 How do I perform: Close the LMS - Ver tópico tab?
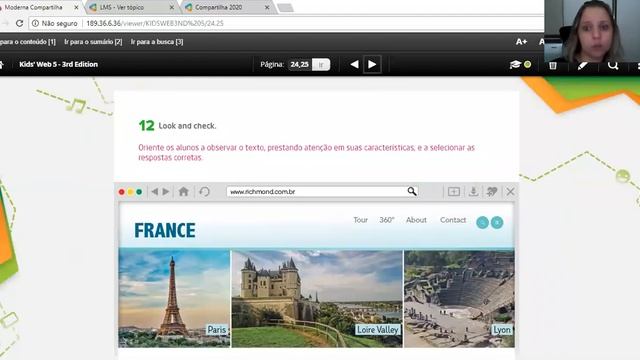pos(171,7)
